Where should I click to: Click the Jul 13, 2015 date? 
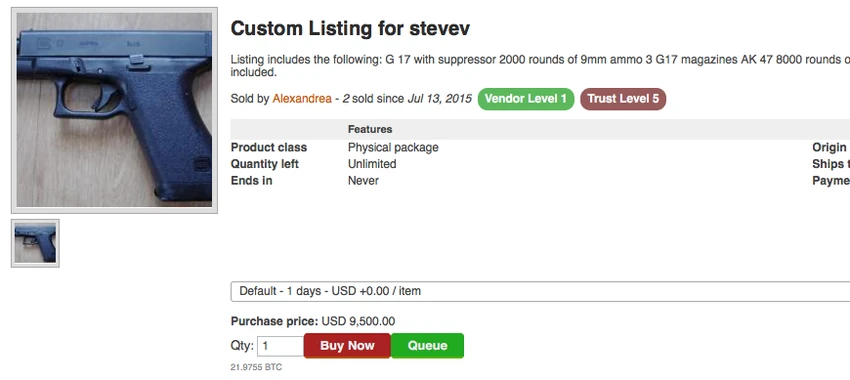[x=439, y=99]
